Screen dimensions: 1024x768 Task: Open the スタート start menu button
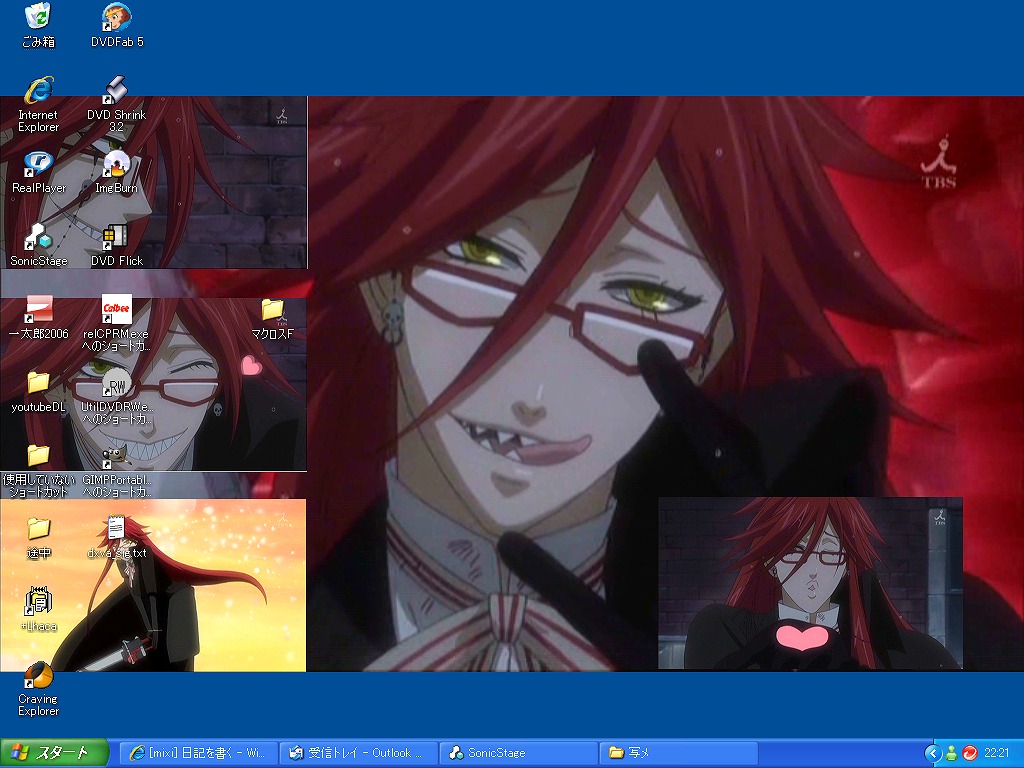pos(54,753)
